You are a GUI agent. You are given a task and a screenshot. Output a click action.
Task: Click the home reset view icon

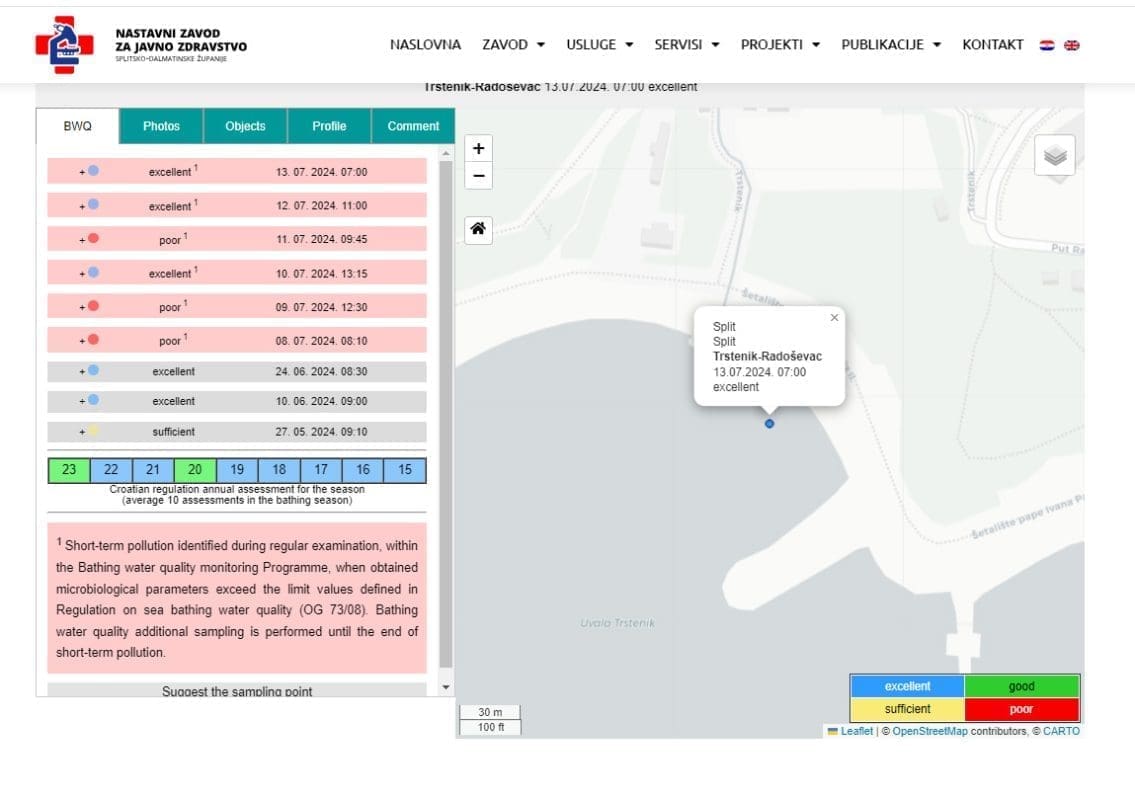(478, 230)
